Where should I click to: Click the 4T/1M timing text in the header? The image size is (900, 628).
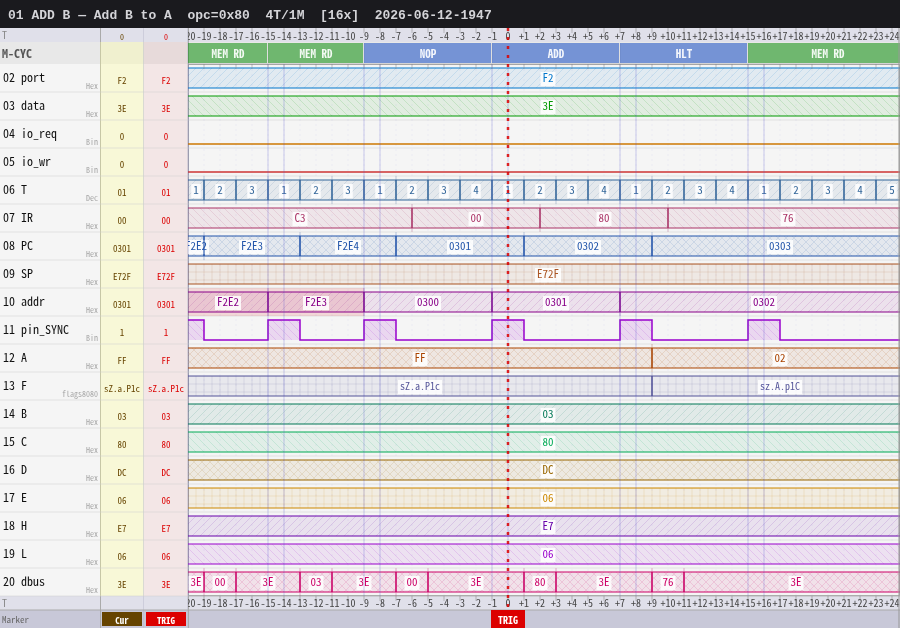coord(285,15)
